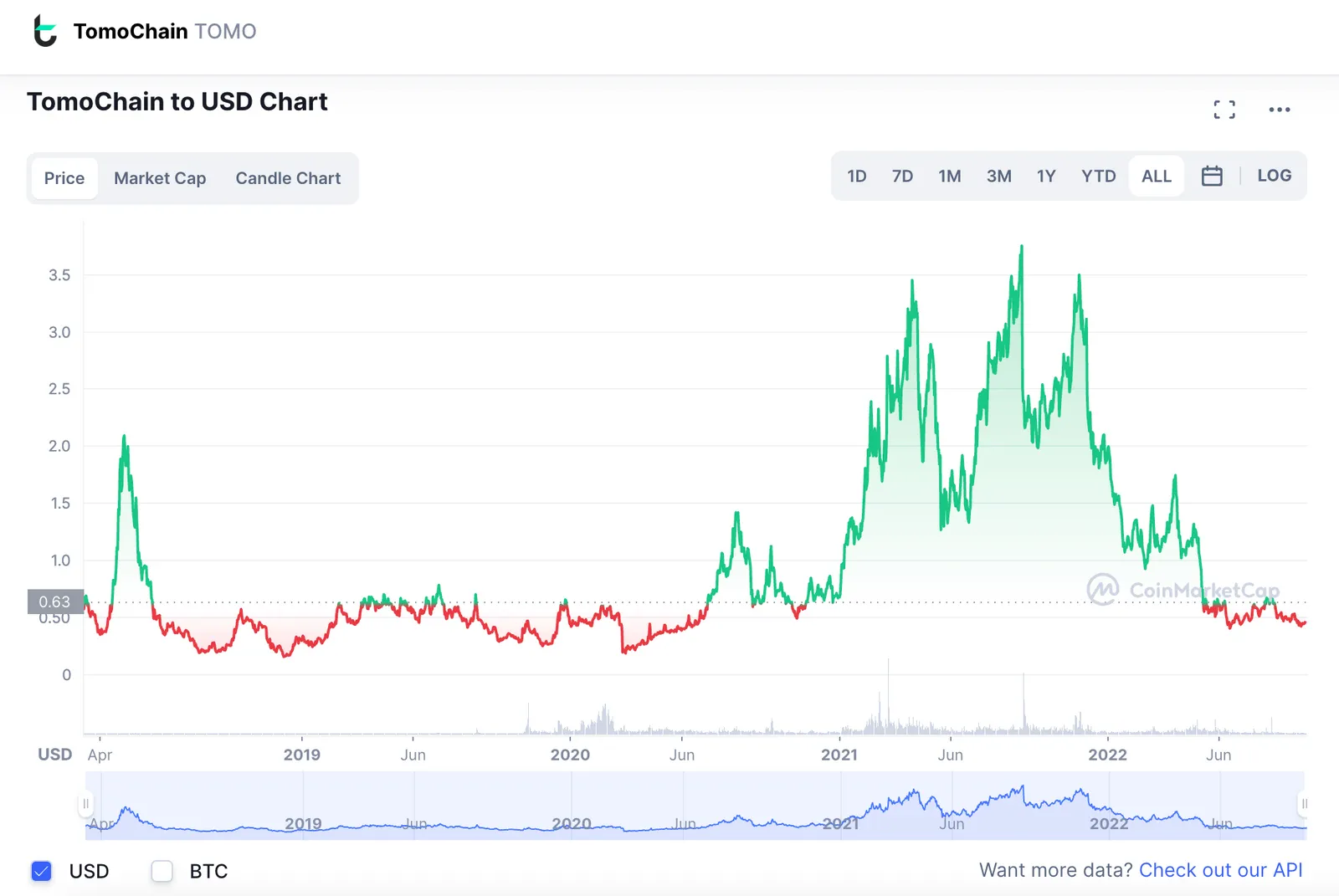Click the USD axis currency label
This screenshot has width=1339, height=896.
tap(55, 755)
